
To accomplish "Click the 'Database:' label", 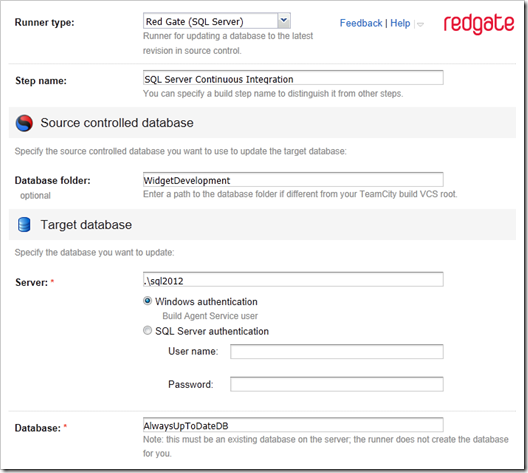I will pyautogui.click(x=38, y=428).
